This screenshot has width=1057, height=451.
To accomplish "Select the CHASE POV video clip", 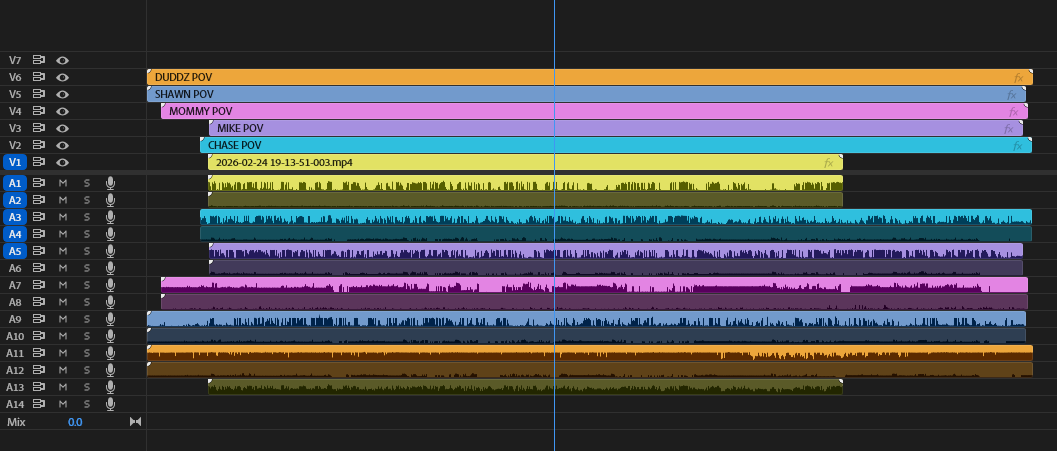I will tap(616, 145).
